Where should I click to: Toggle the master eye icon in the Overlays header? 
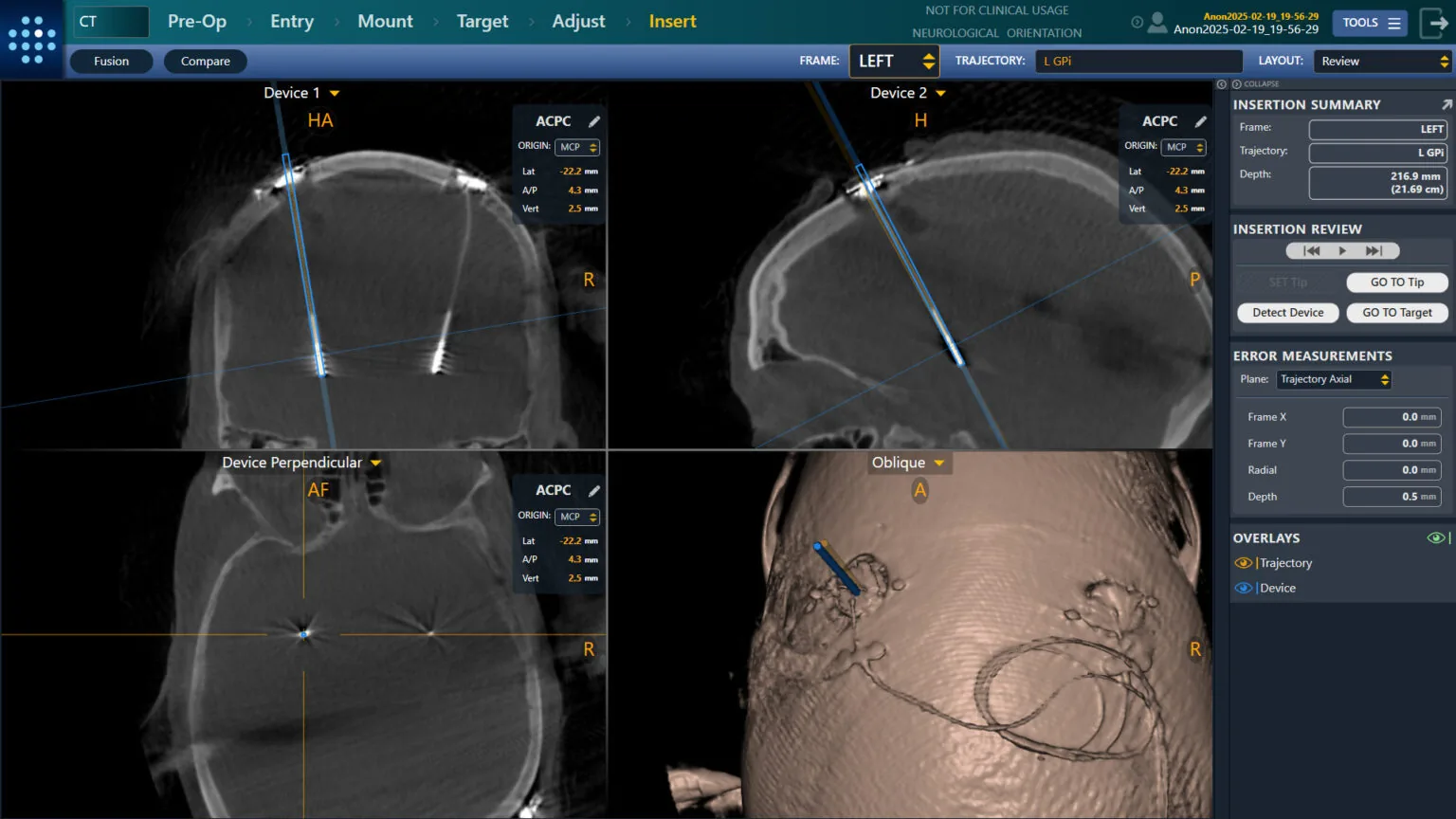click(x=1435, y=537)
